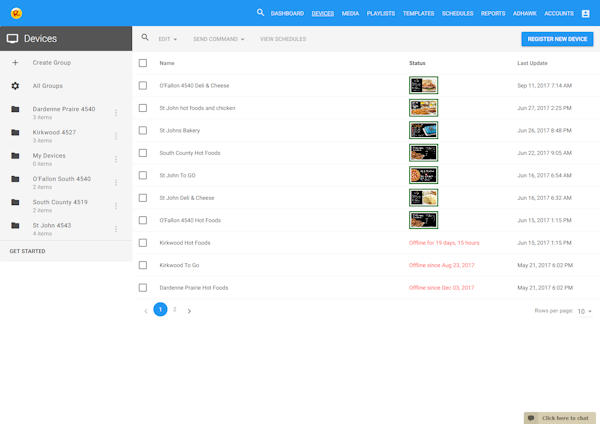This screenshot has width=600, height=424.
Task: Check the St John hot foods and chicken row
Action: click(x=143, y=108)
